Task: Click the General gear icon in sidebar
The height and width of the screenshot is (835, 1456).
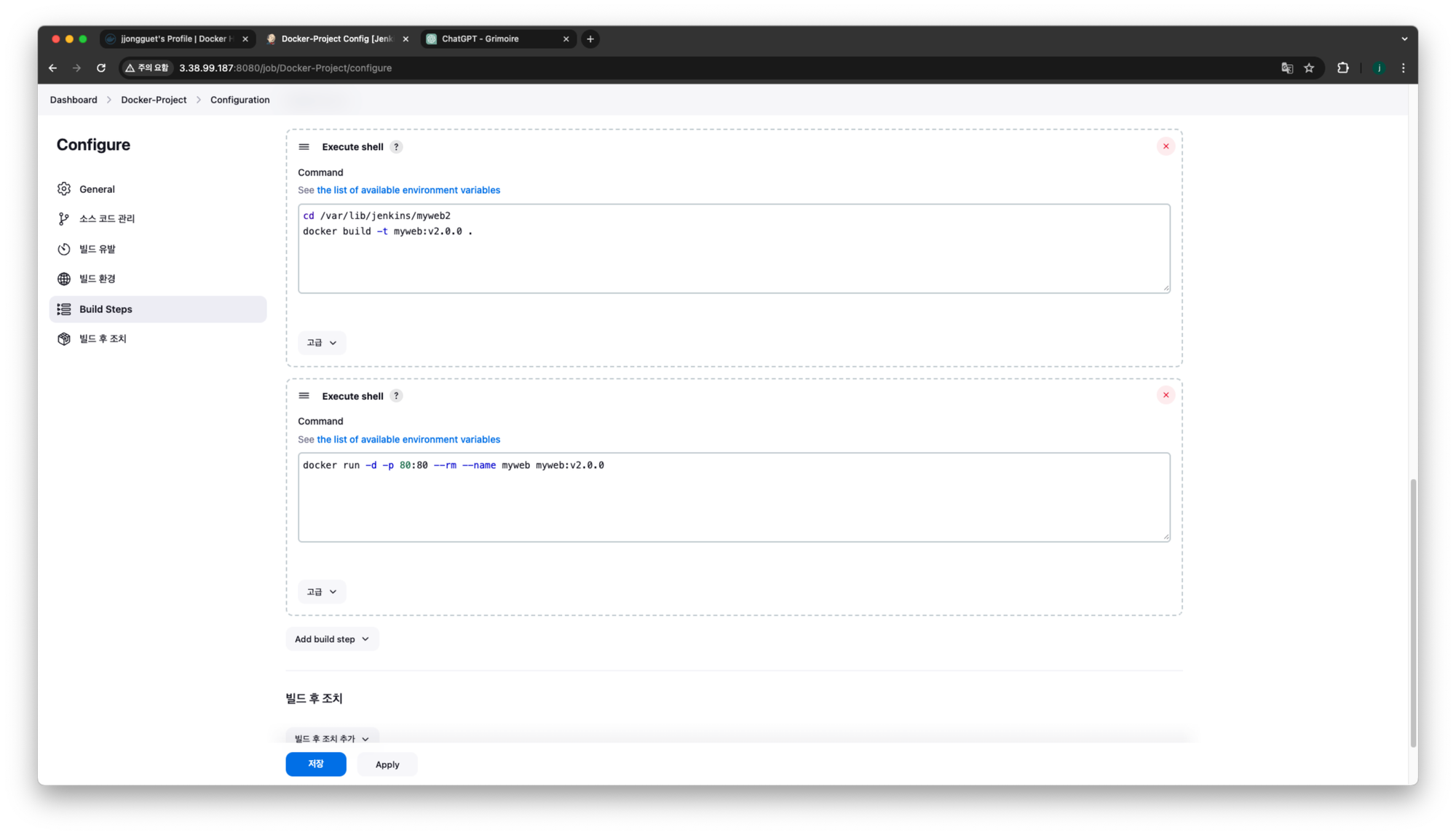Action: tap(64, 189)
